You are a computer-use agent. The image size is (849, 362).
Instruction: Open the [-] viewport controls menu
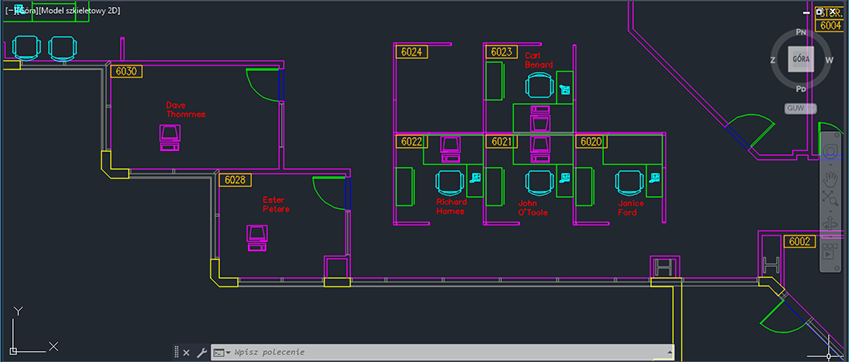(9, 11)
